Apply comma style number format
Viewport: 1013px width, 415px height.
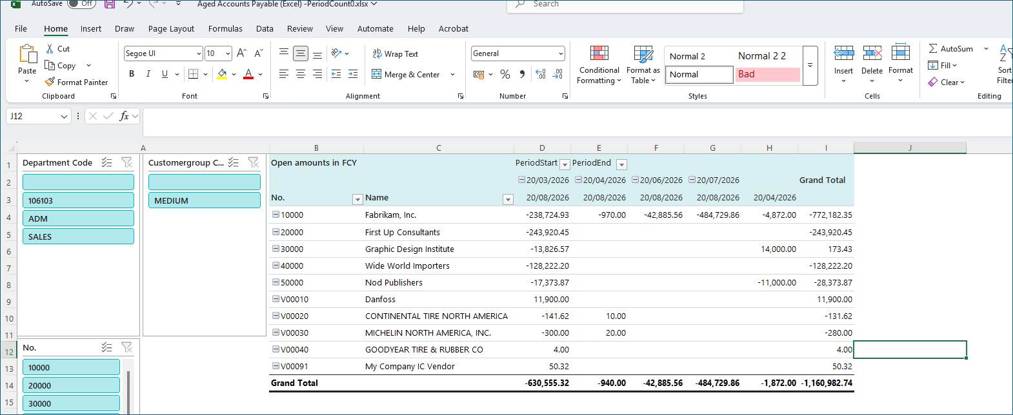click(x=522, y=74)
